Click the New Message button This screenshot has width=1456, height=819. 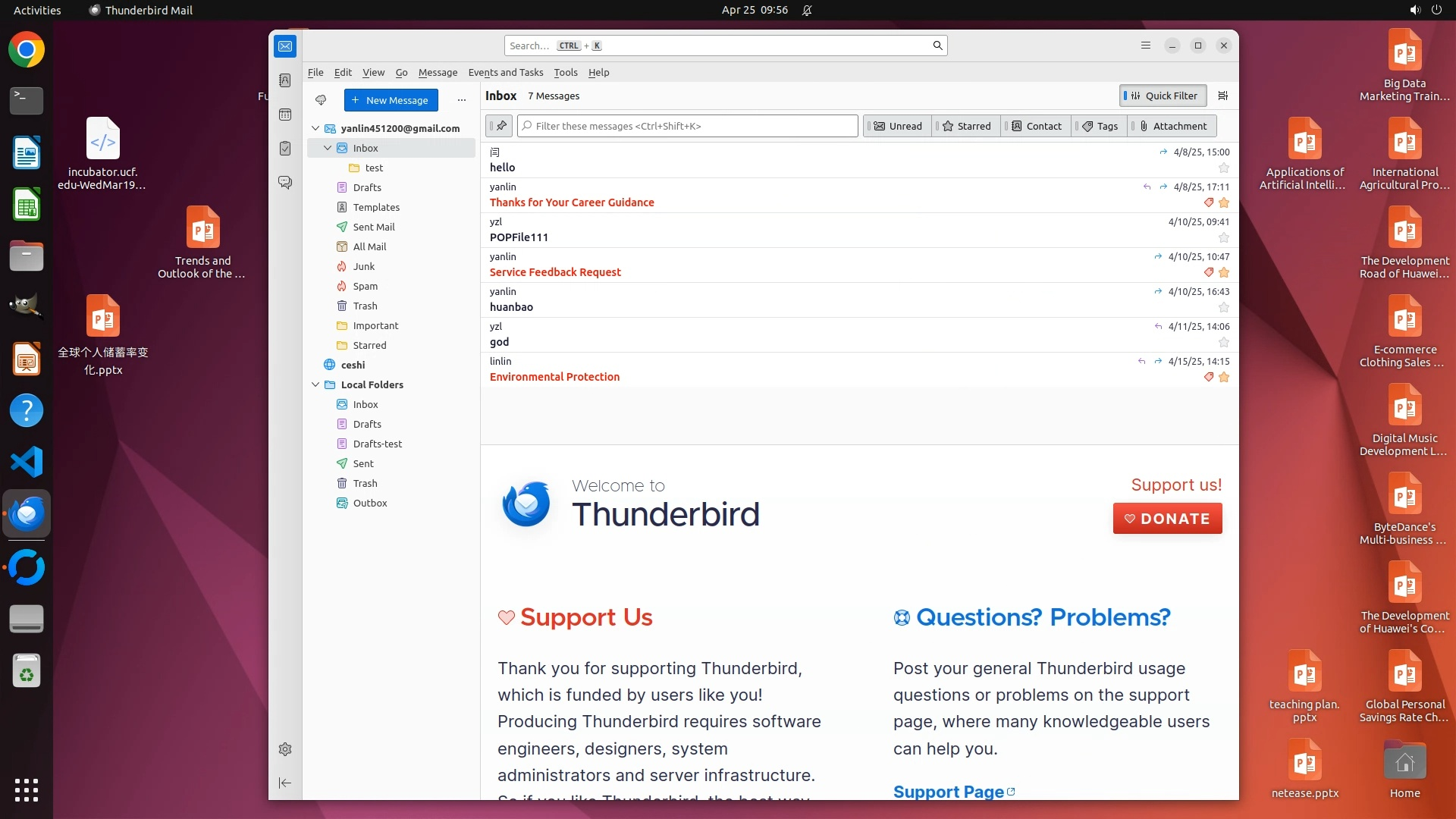pos(391,100)
